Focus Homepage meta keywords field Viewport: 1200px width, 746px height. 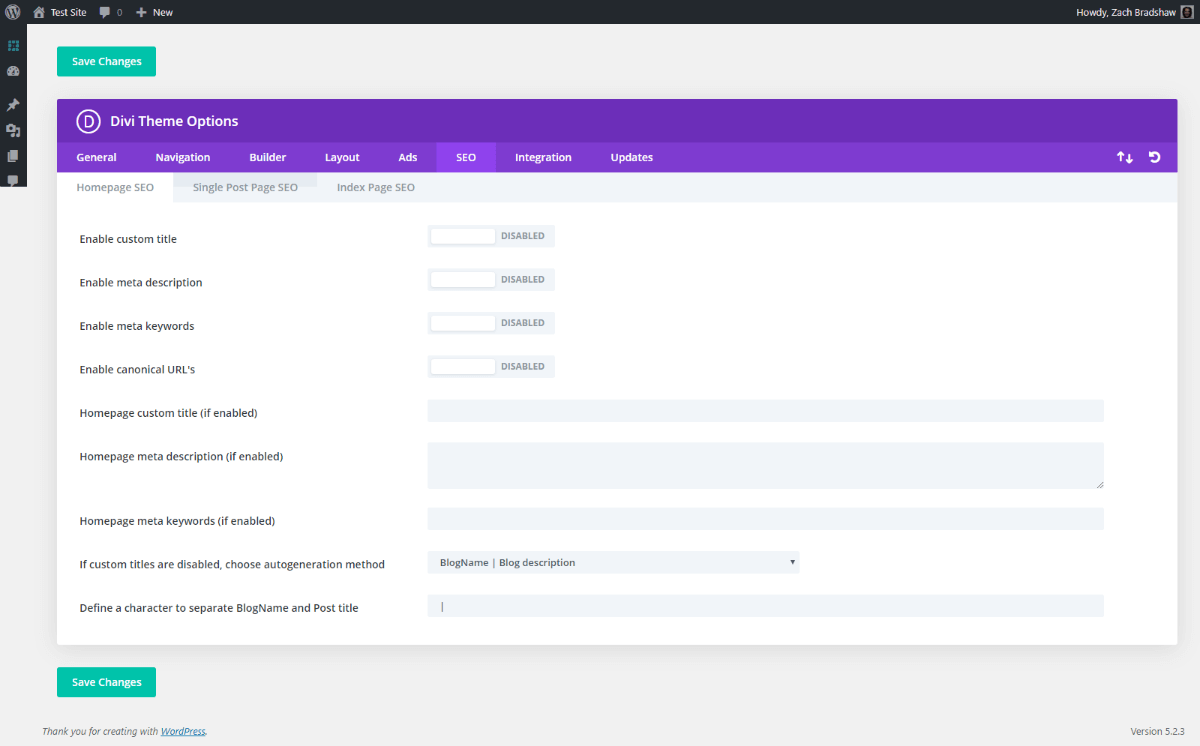[765, 519]
